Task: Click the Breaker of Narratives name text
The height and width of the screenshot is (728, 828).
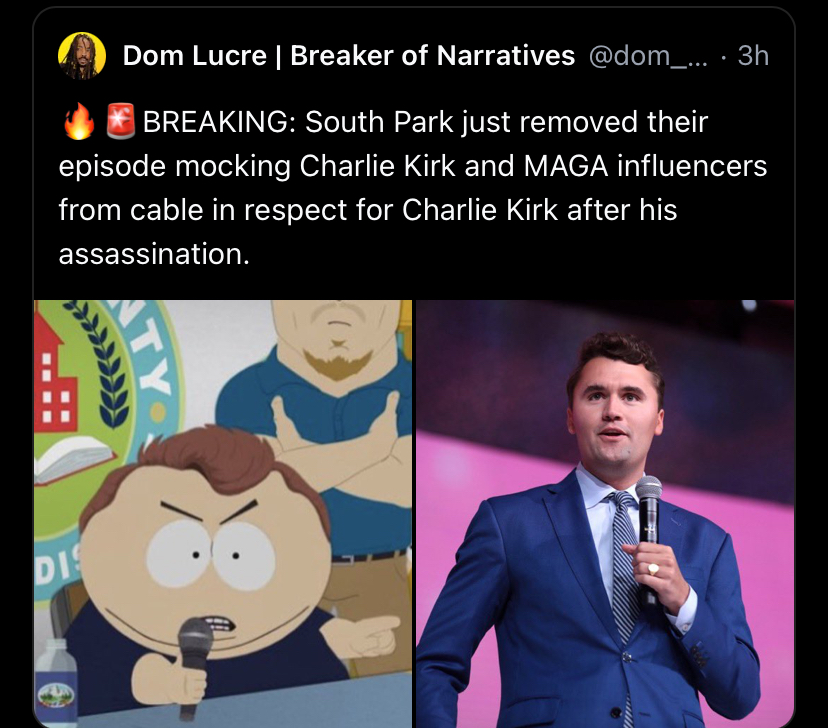Action: (432, 55)
